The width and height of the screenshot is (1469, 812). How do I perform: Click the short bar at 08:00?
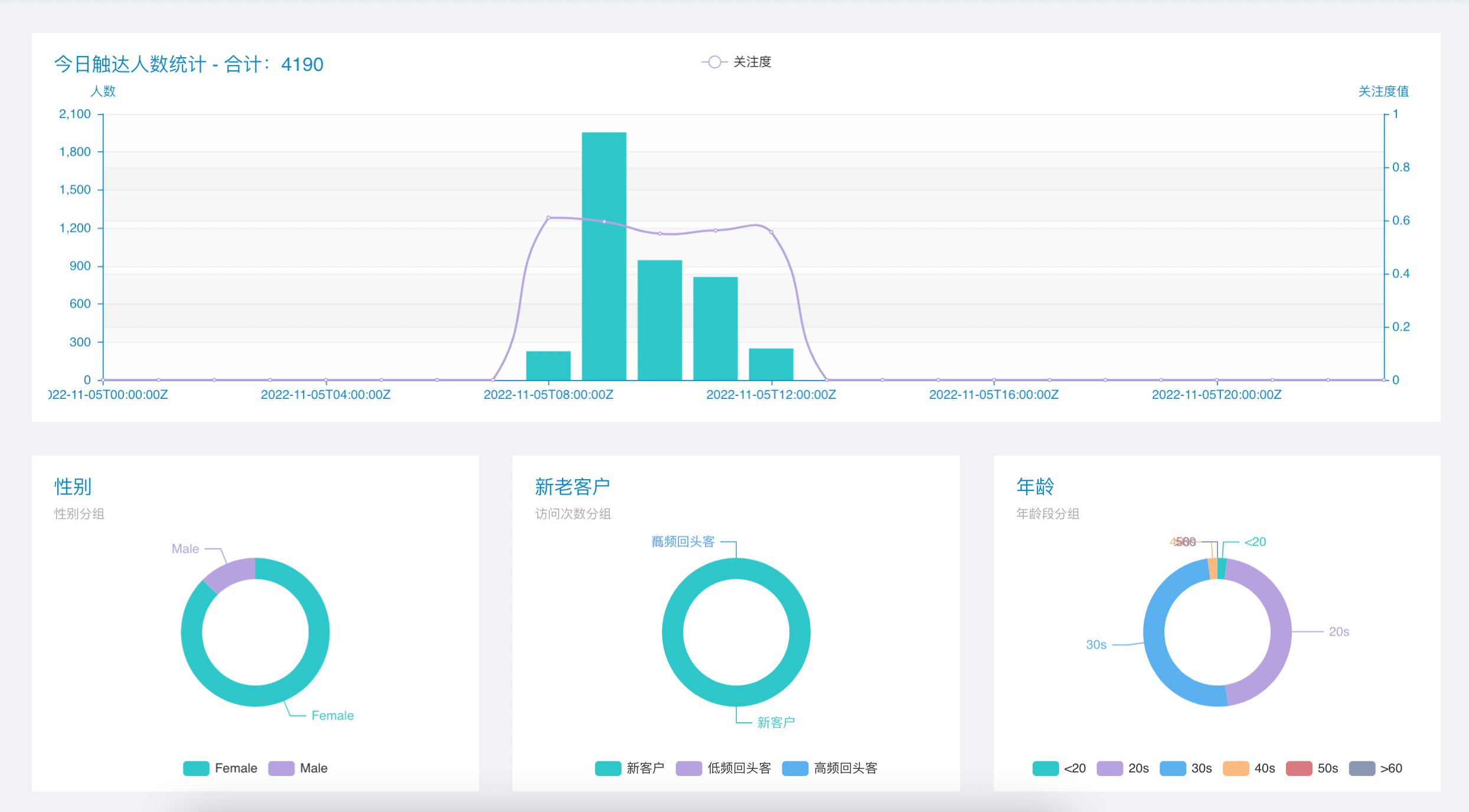[x=549, y=365]
